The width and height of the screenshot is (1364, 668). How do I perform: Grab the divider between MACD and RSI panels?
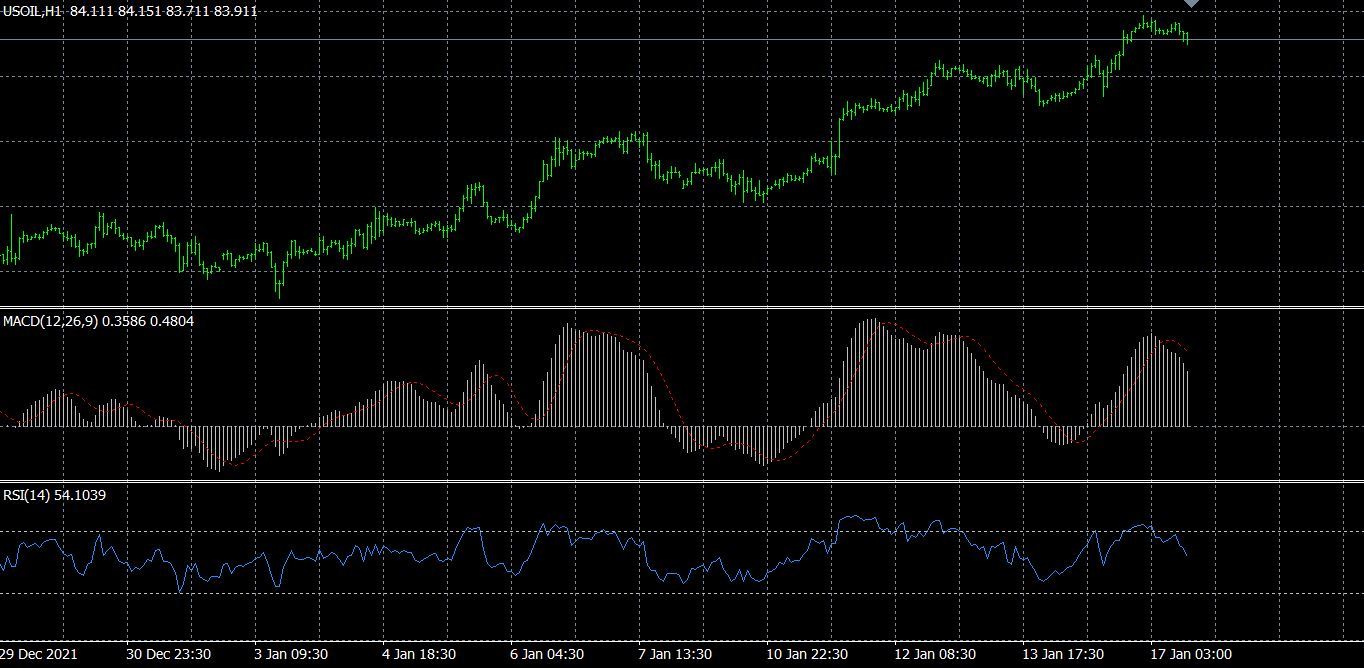(x=680, y=482)
